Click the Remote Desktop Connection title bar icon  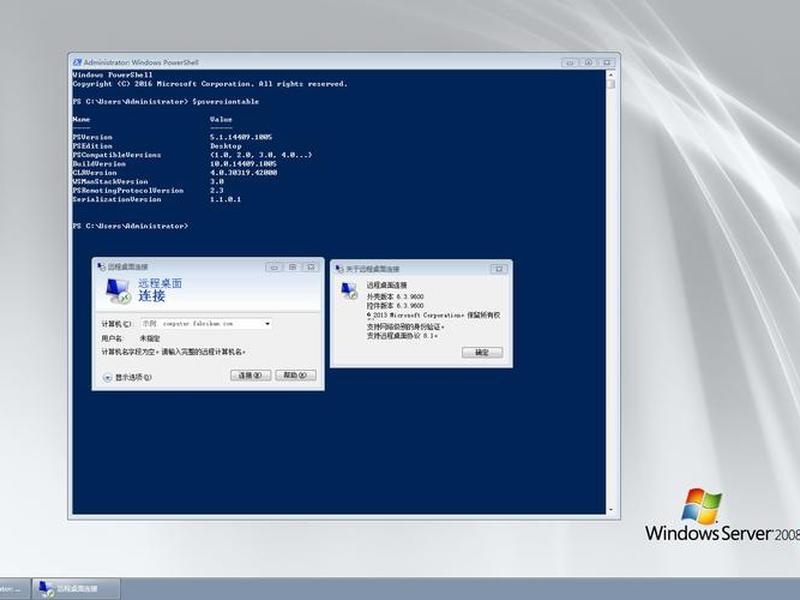(102, 266)
